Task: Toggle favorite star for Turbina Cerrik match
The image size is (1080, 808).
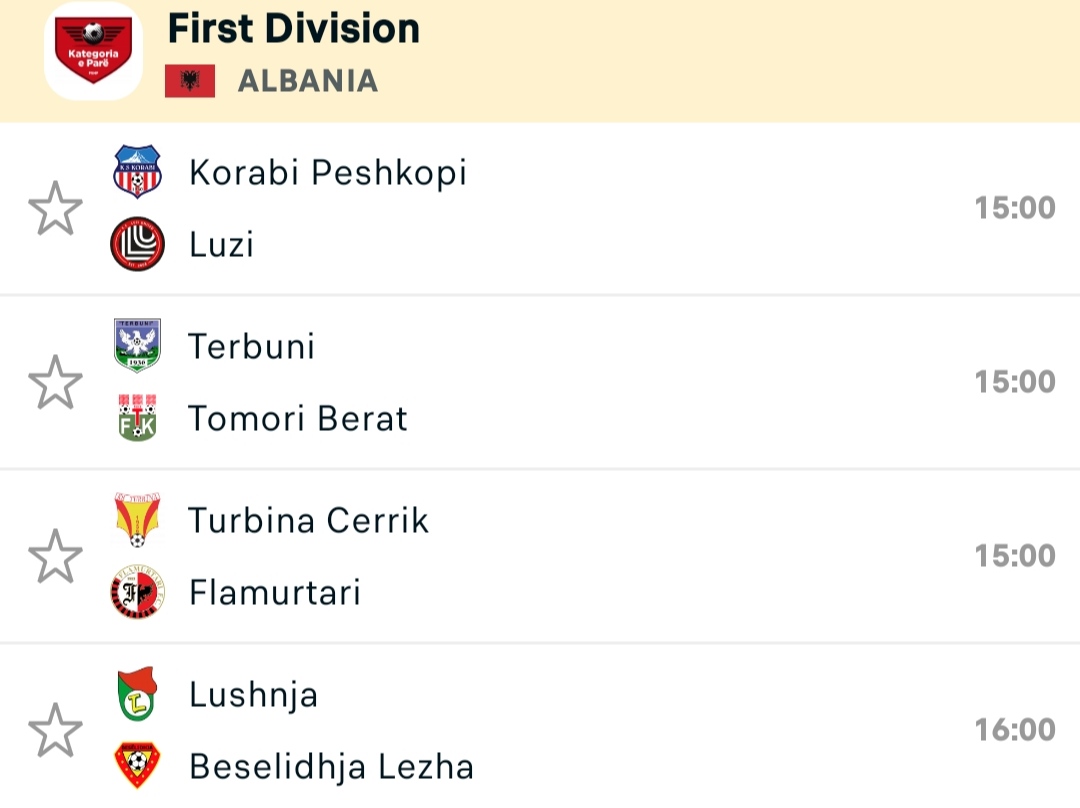Action: (x=55, y=556)
